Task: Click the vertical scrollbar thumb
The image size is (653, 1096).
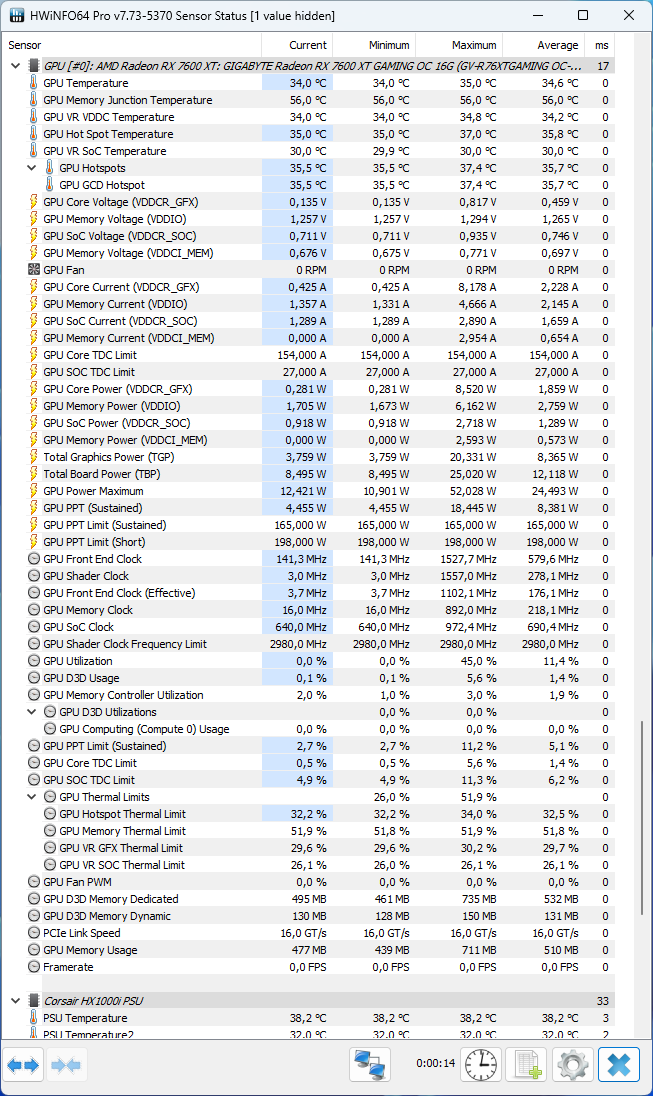Action: coord(641,817)
